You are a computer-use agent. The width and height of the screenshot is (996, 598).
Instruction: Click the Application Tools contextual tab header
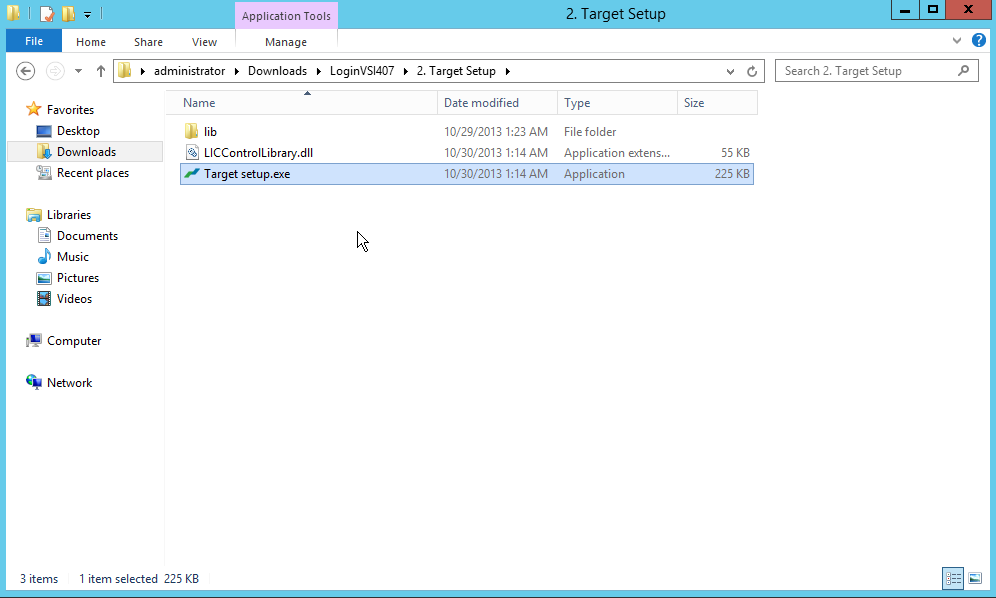(x=286, y=16)
